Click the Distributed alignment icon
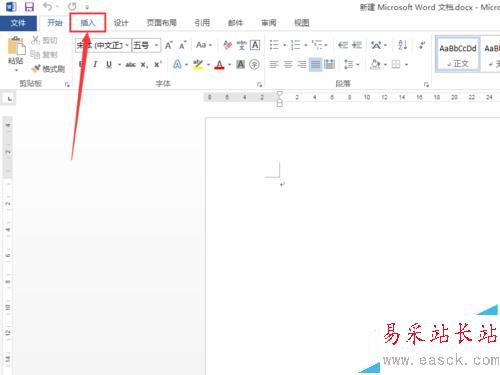The width and height of the screenshot is (500, 375). tap(329, 64)
